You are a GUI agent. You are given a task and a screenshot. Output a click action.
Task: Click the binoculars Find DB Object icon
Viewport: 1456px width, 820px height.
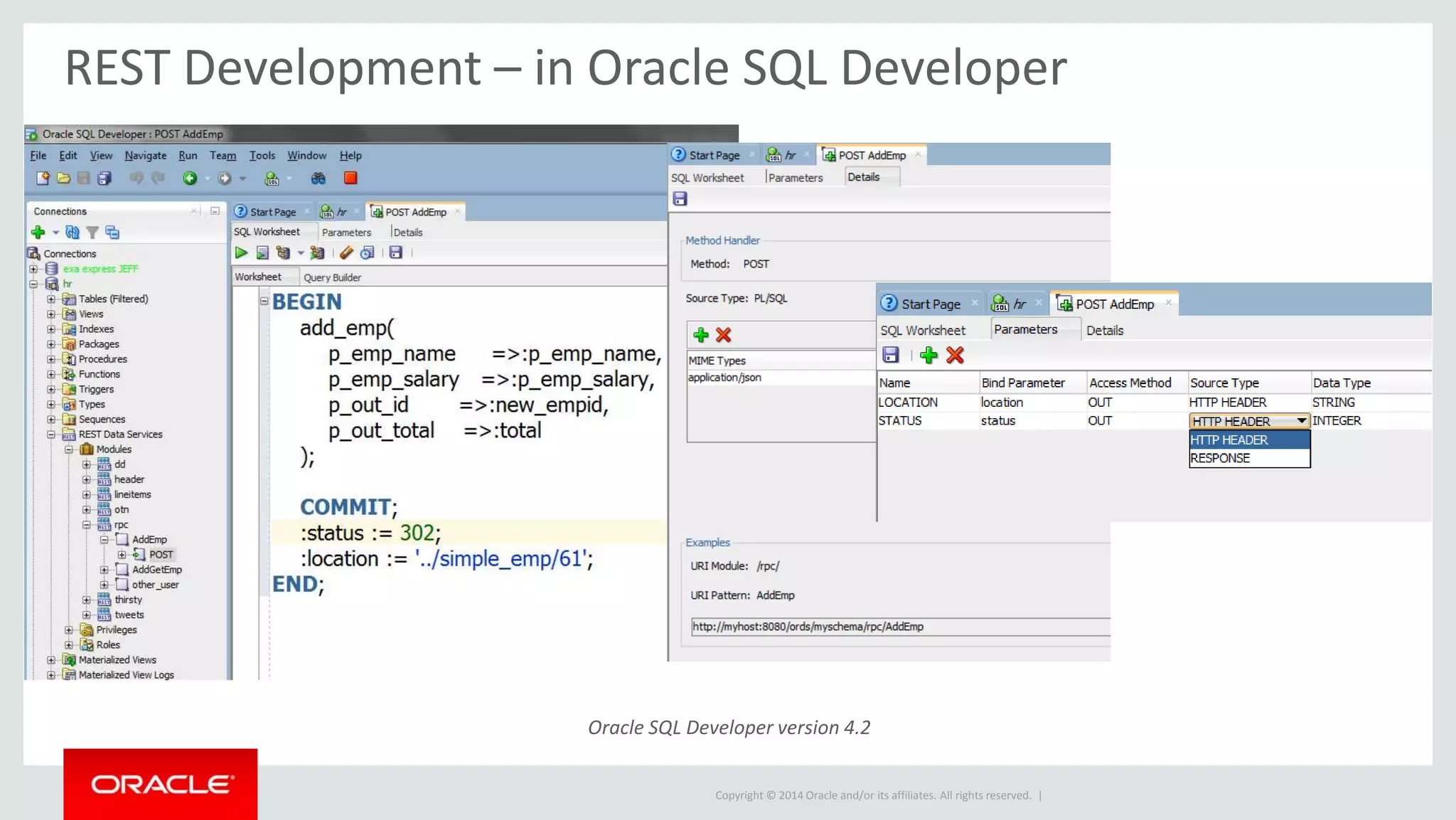(318, 179)
